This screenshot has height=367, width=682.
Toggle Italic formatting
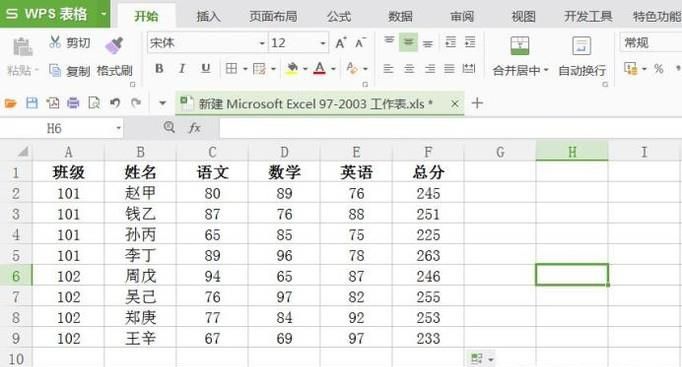[x=182, y=69]
